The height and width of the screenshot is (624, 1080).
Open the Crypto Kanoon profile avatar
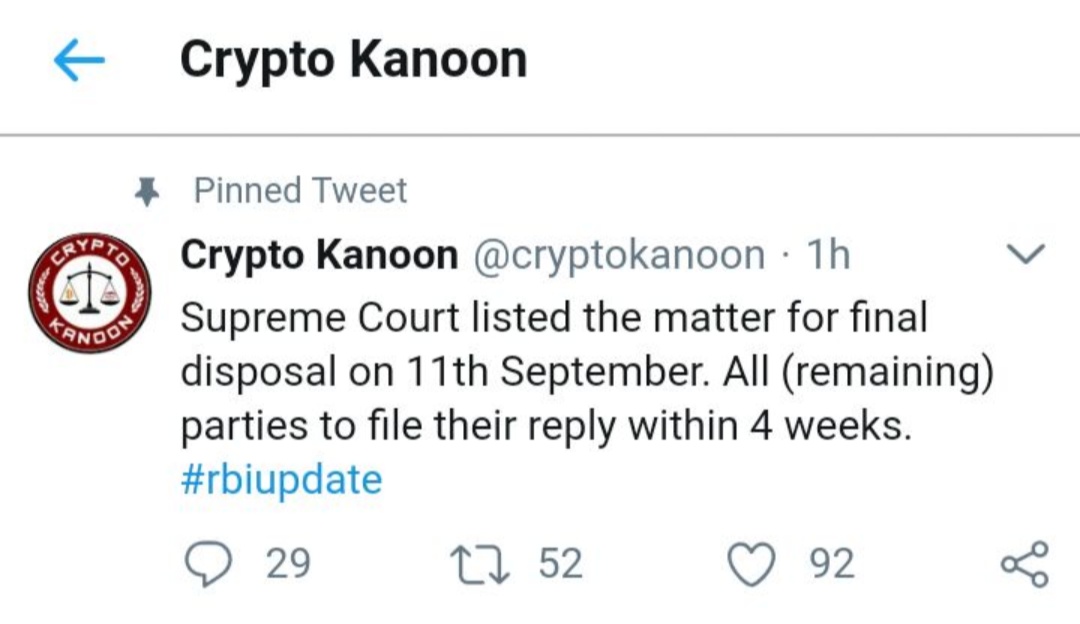click(x=89, y=295)
